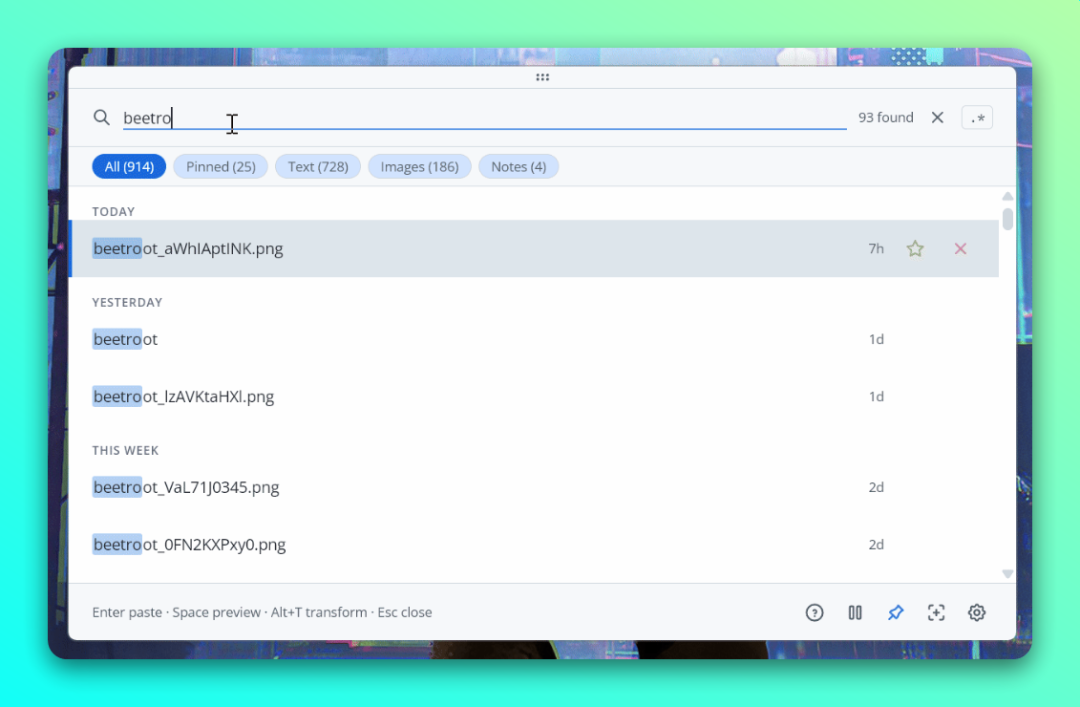Pin beetroot_aWhIAptINK.png with star icon
1080x707 pixels.
915,249
